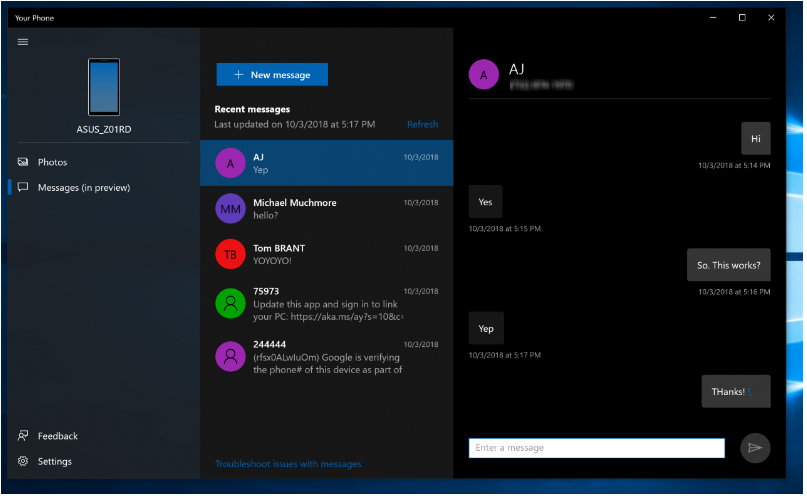Close the Your Phone window
Screen dimensions: 807x496
pos(771,17)
